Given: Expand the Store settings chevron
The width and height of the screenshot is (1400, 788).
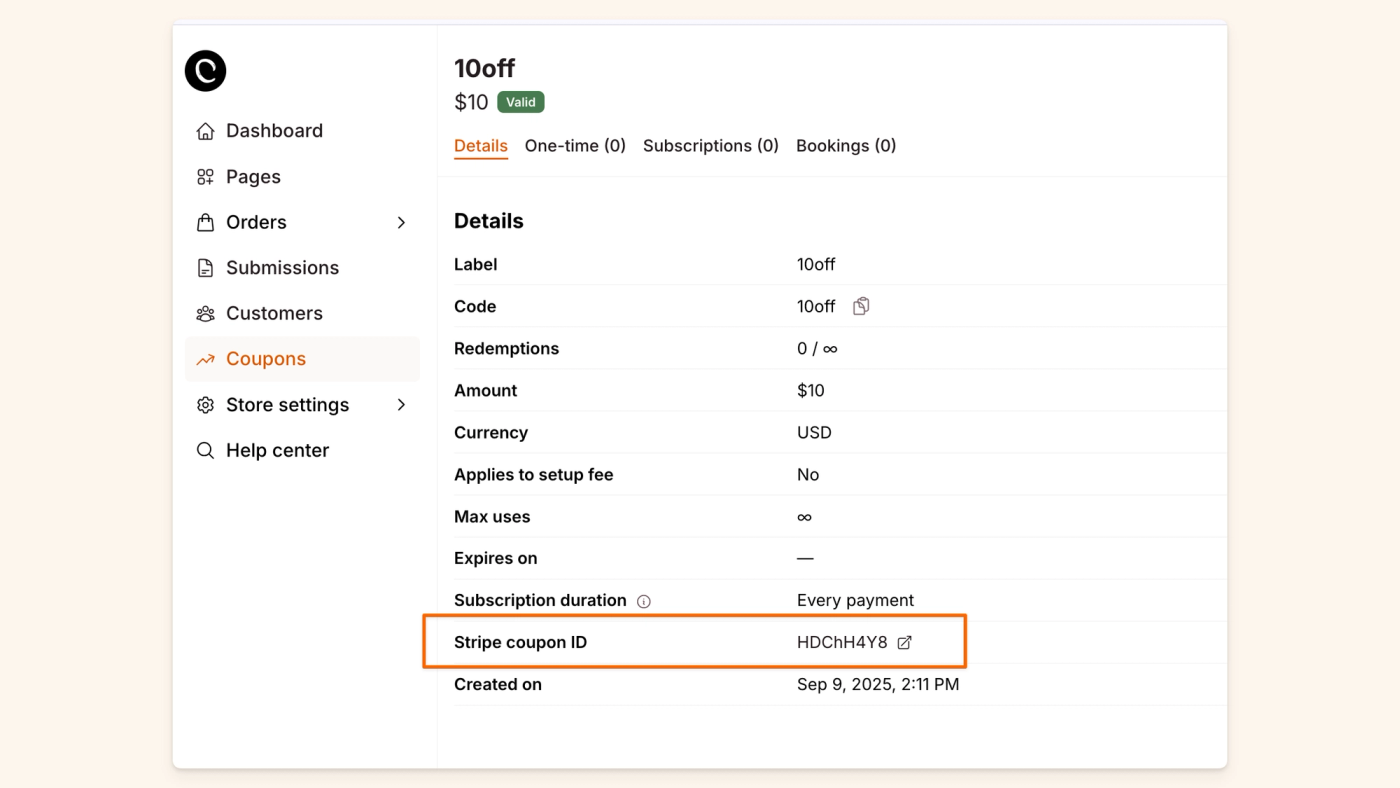Looking at the screenshot, I should (x=401, y=404).
